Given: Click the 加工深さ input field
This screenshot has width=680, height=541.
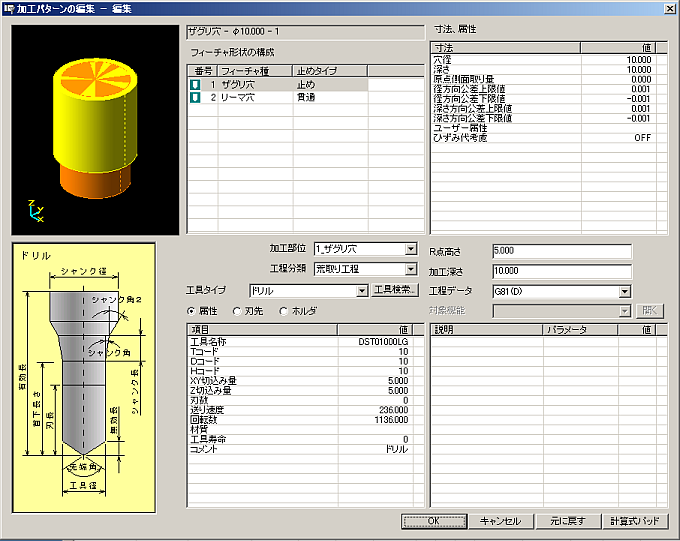Looking at the screenshot, I should (562, 271).
